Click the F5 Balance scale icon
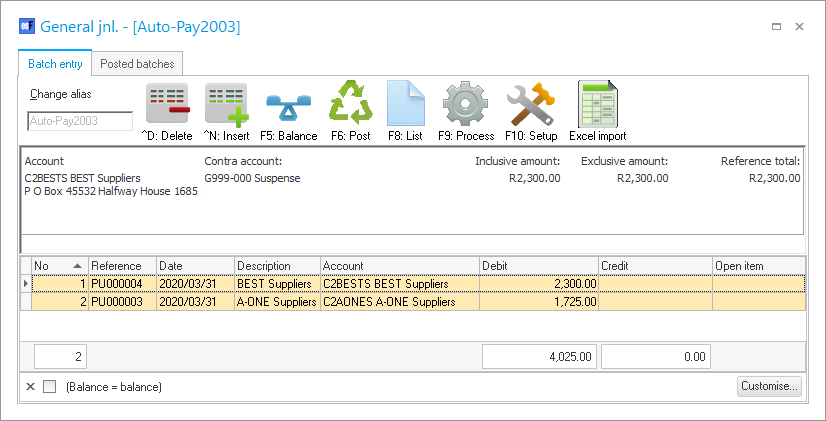This screenshot has height=421, width=826. point(288,106)
